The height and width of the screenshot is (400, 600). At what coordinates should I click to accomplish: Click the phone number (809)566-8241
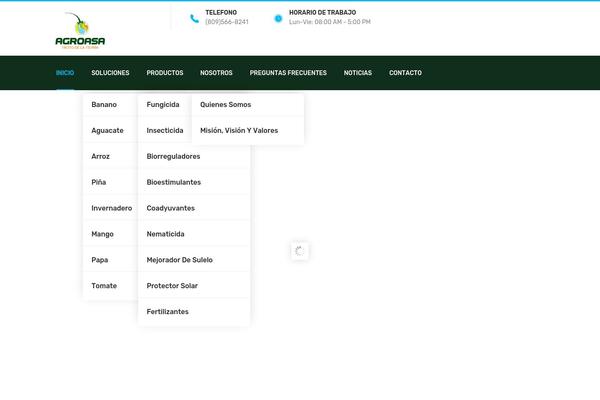click(227, 22)
